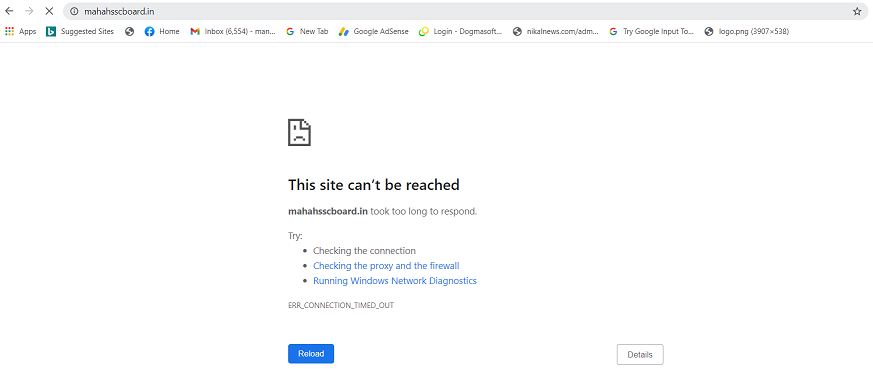873x369 pixels.
Task: View site information icon in address bar
Action: 74,11
